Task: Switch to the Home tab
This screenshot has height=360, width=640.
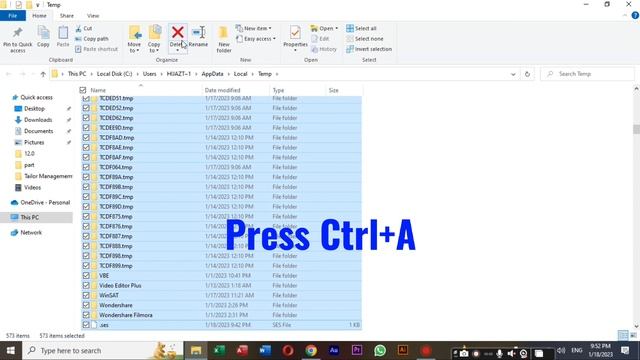Action: coord(39,16)
